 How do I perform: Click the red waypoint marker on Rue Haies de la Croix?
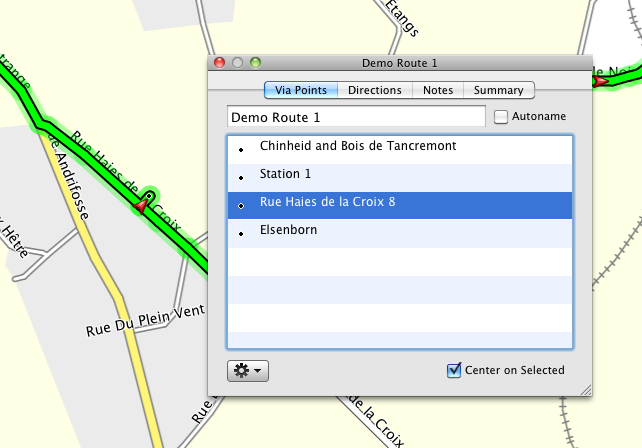(142, 204)
